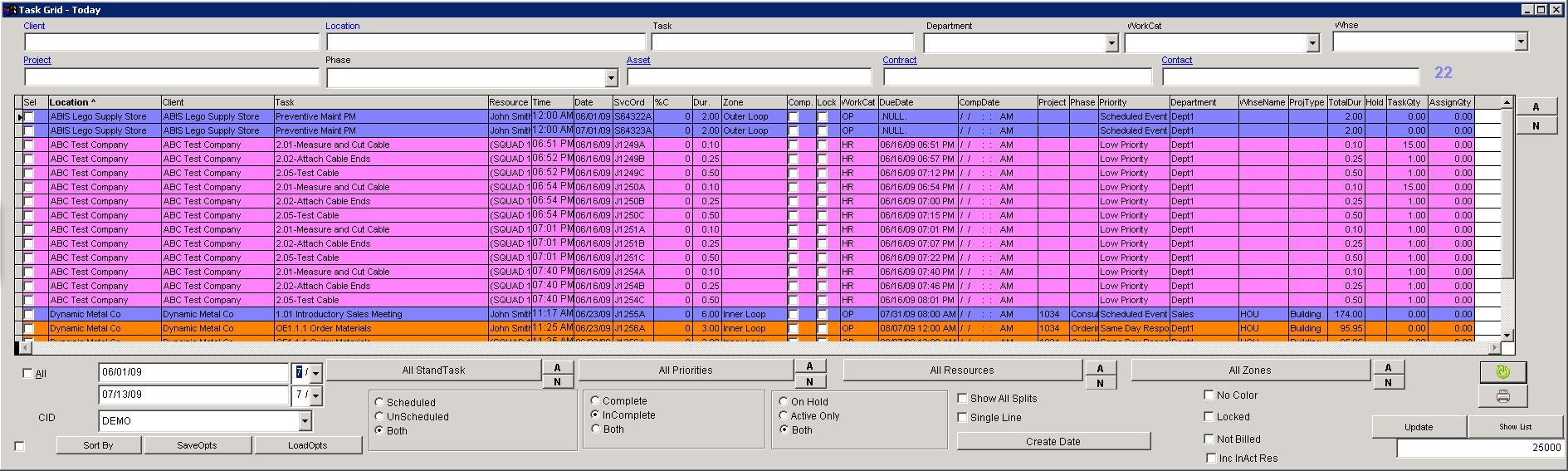
Task: Click the Client filter input field
Action: 172,42
